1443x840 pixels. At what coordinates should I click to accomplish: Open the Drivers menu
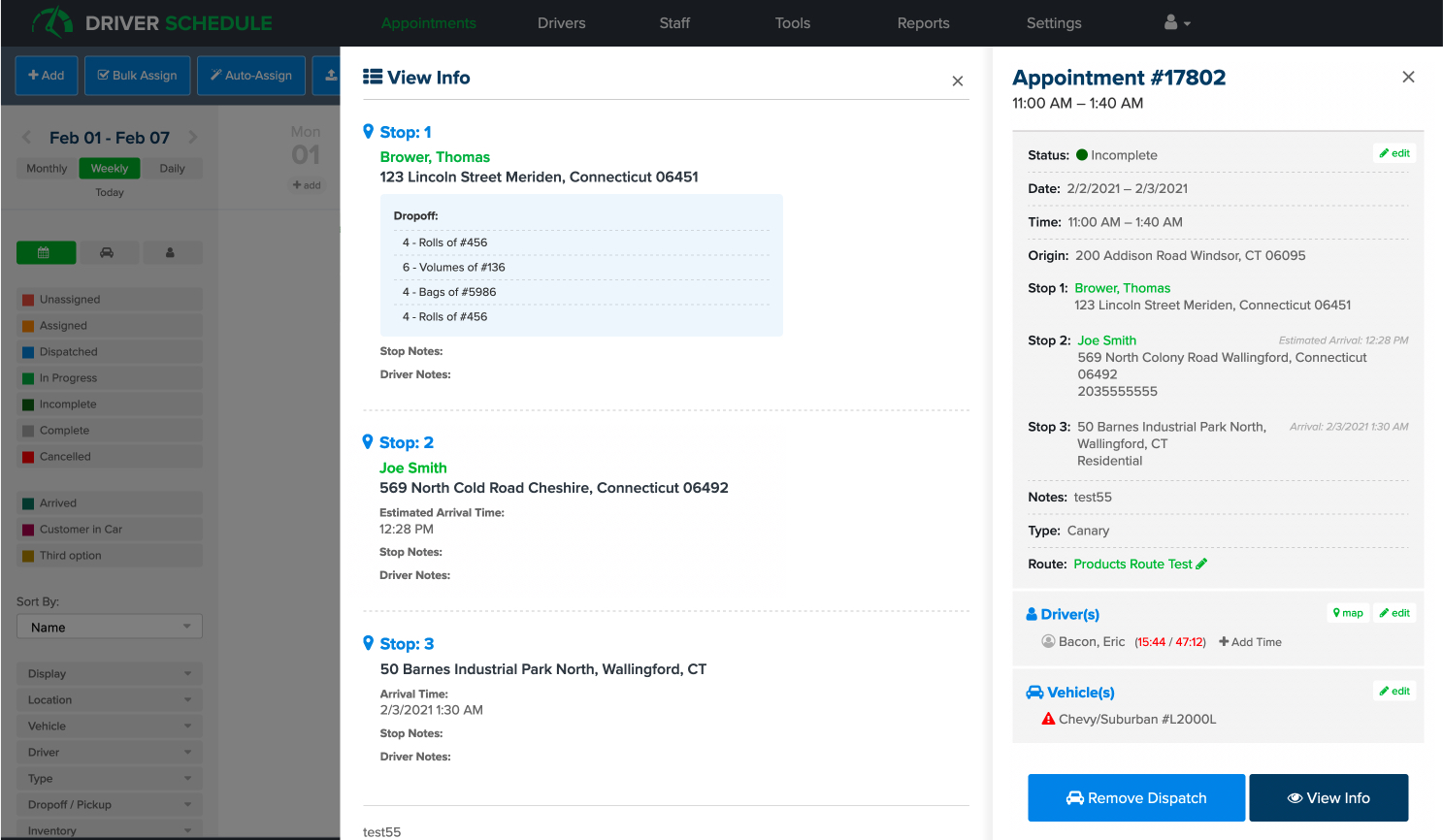point(561,23)
